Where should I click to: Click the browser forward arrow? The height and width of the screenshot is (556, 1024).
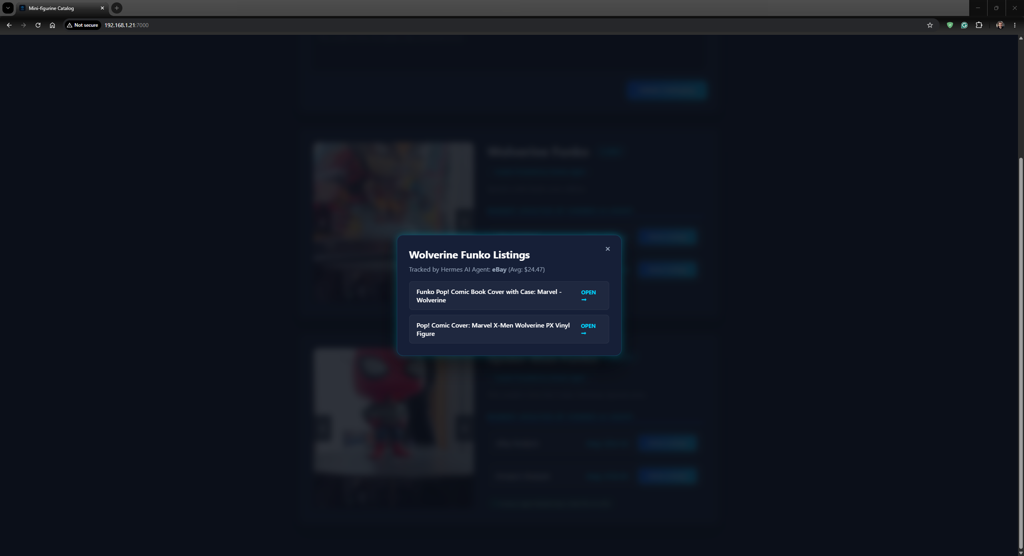[x=24, y=25]
